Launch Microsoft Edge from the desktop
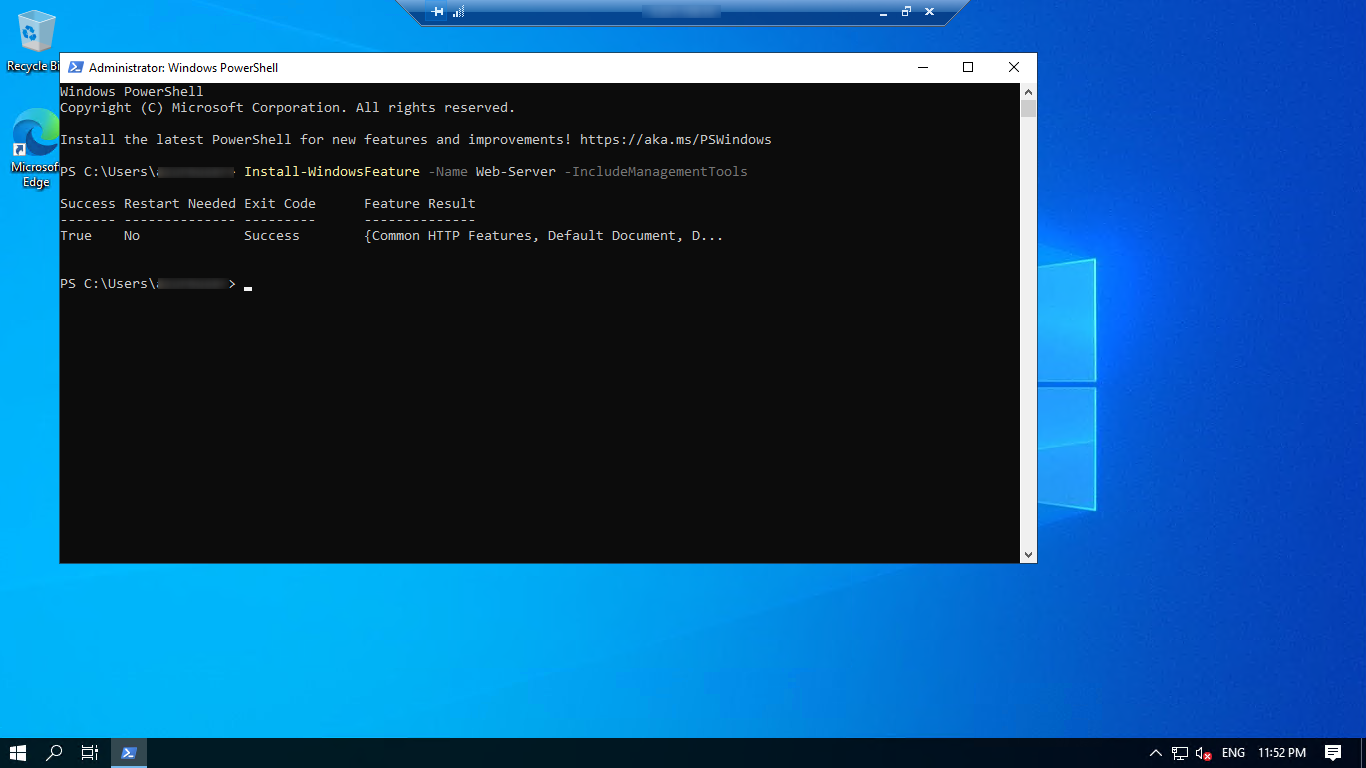Image resolution: width=1366 pixels, height=768 pixels. point(35,148)
